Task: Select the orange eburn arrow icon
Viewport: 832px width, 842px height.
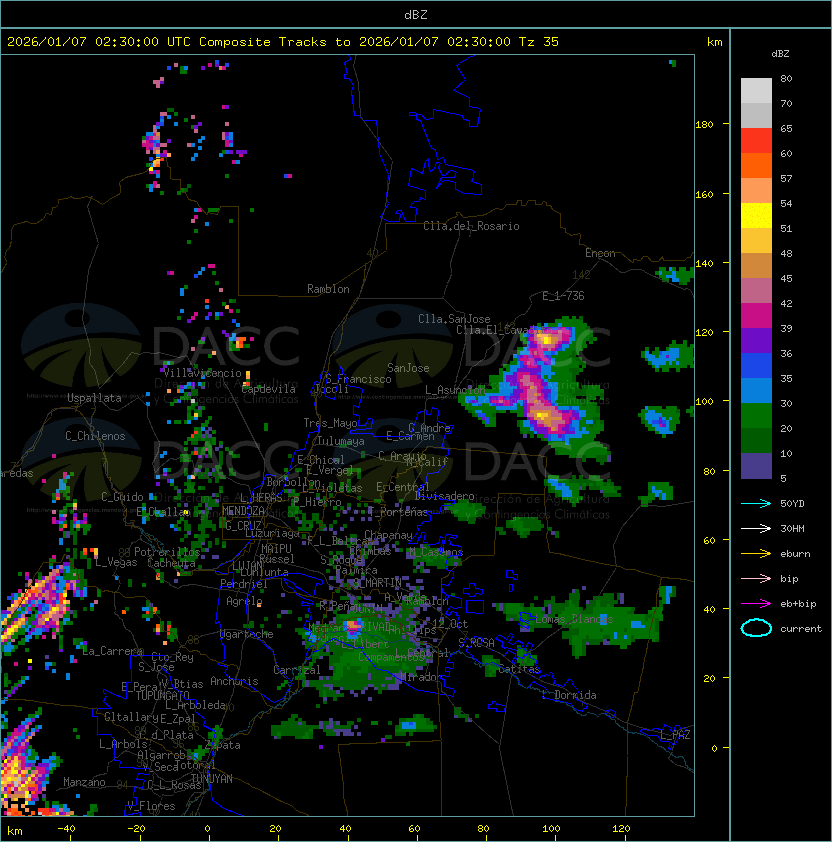Action: click(756, 553)
